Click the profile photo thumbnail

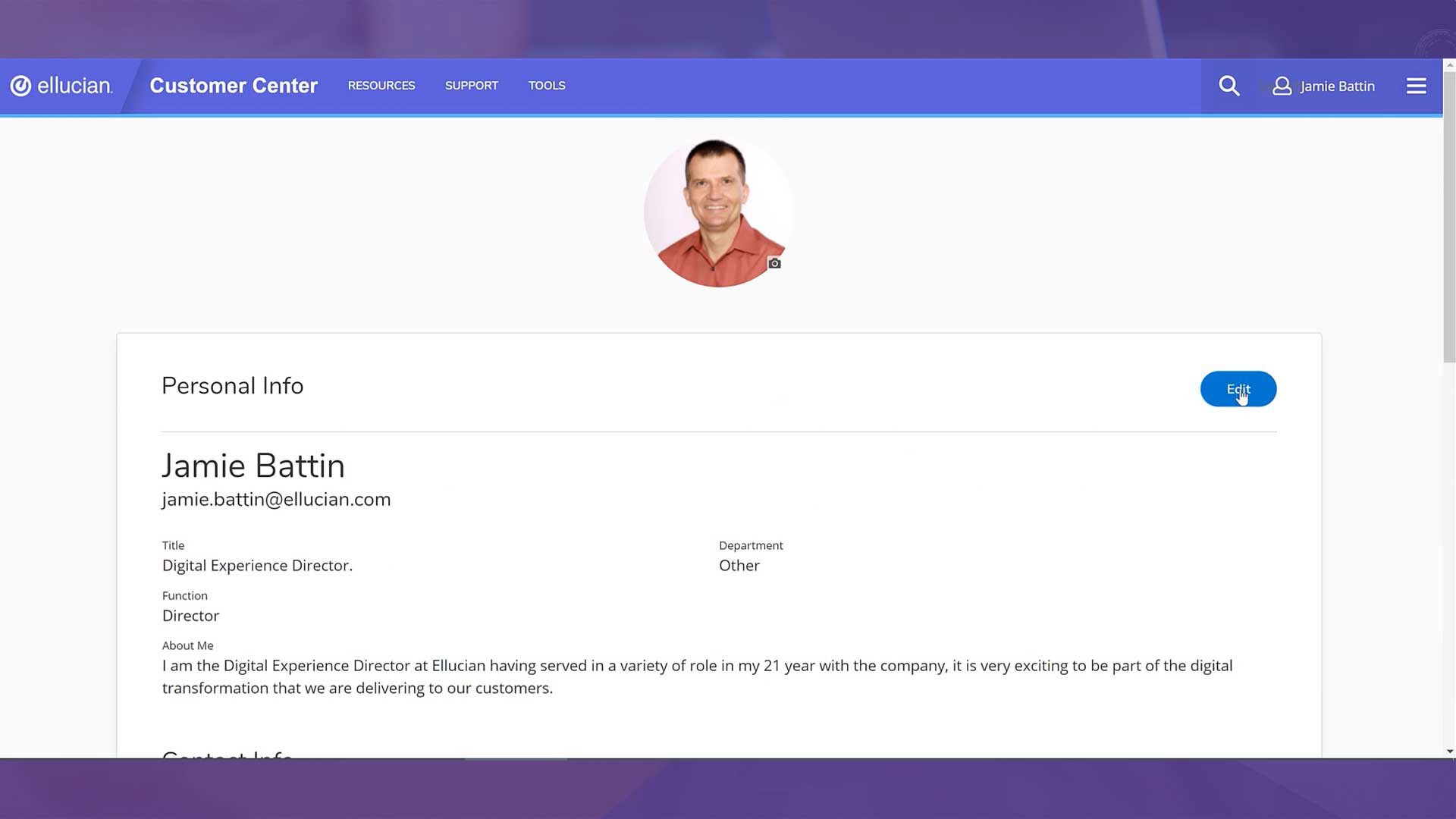click(x=718, y=212)
